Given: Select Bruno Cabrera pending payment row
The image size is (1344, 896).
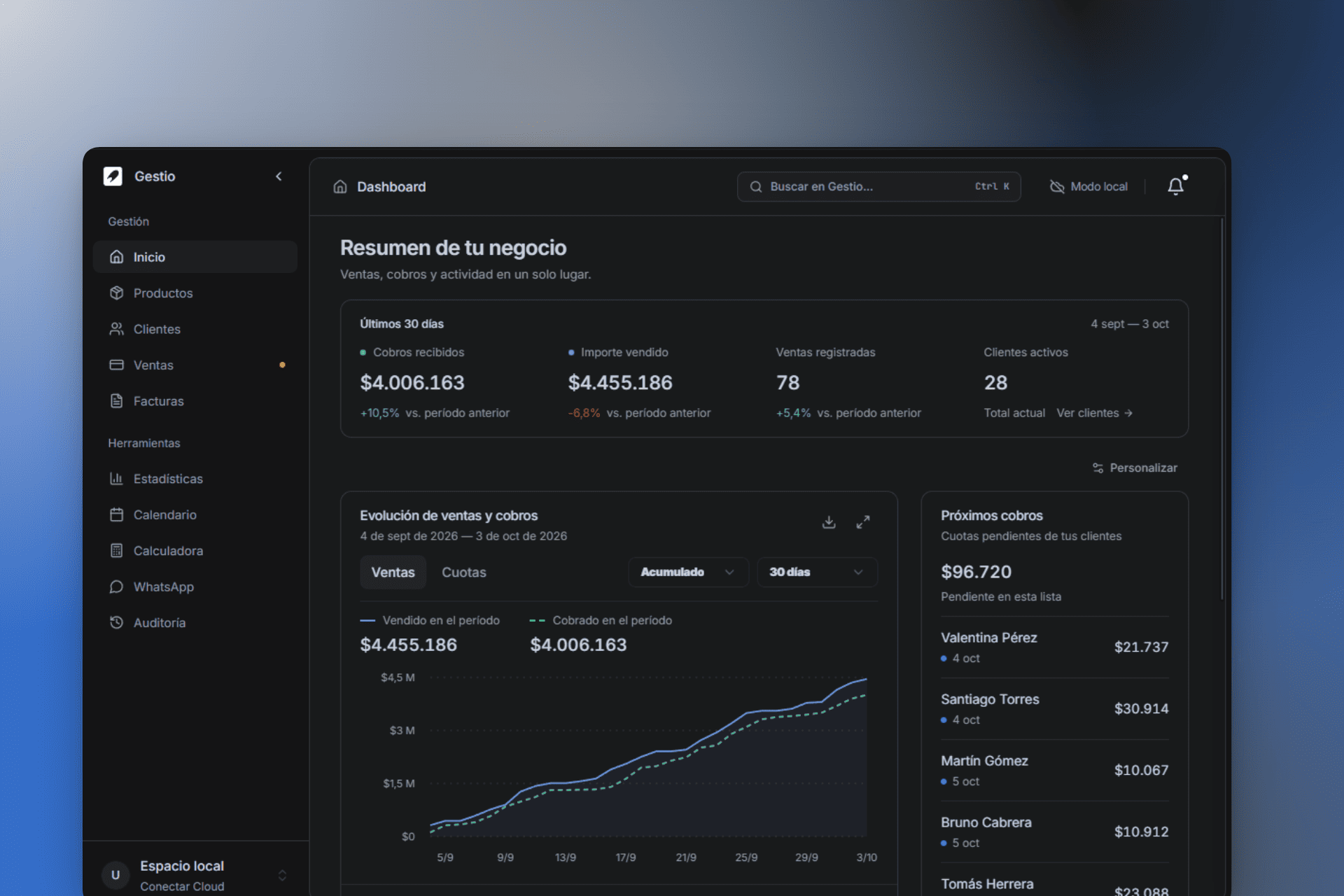Looking at the screenshot, I should [x=1054, y=832].
